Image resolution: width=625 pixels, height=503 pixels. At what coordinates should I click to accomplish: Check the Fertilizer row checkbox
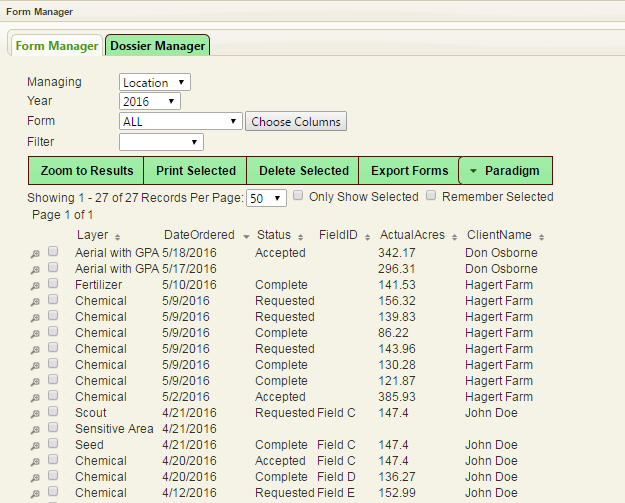click(53, 283)
